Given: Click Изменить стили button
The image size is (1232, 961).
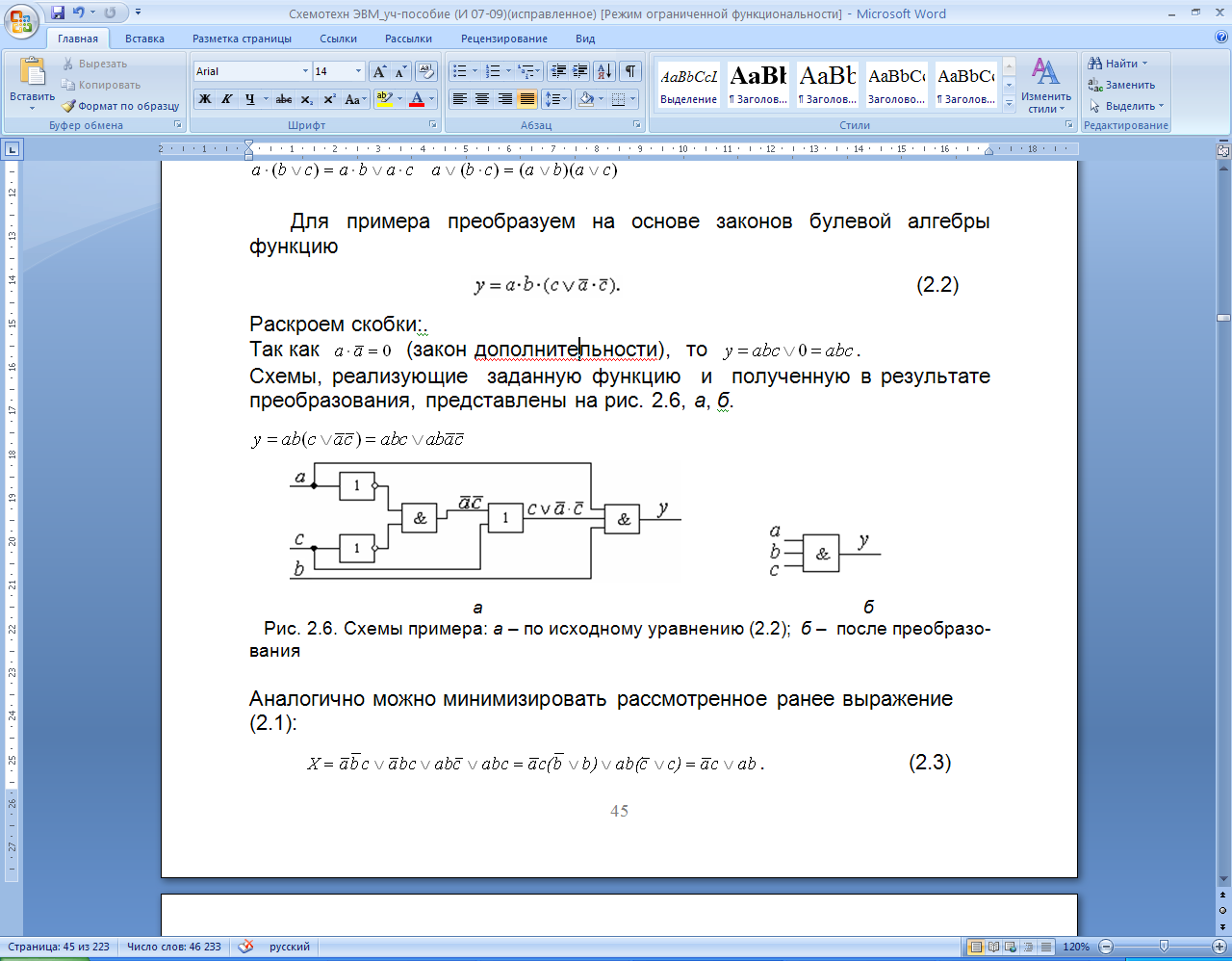Looking at the screenshot, I should click(1046, 85).
